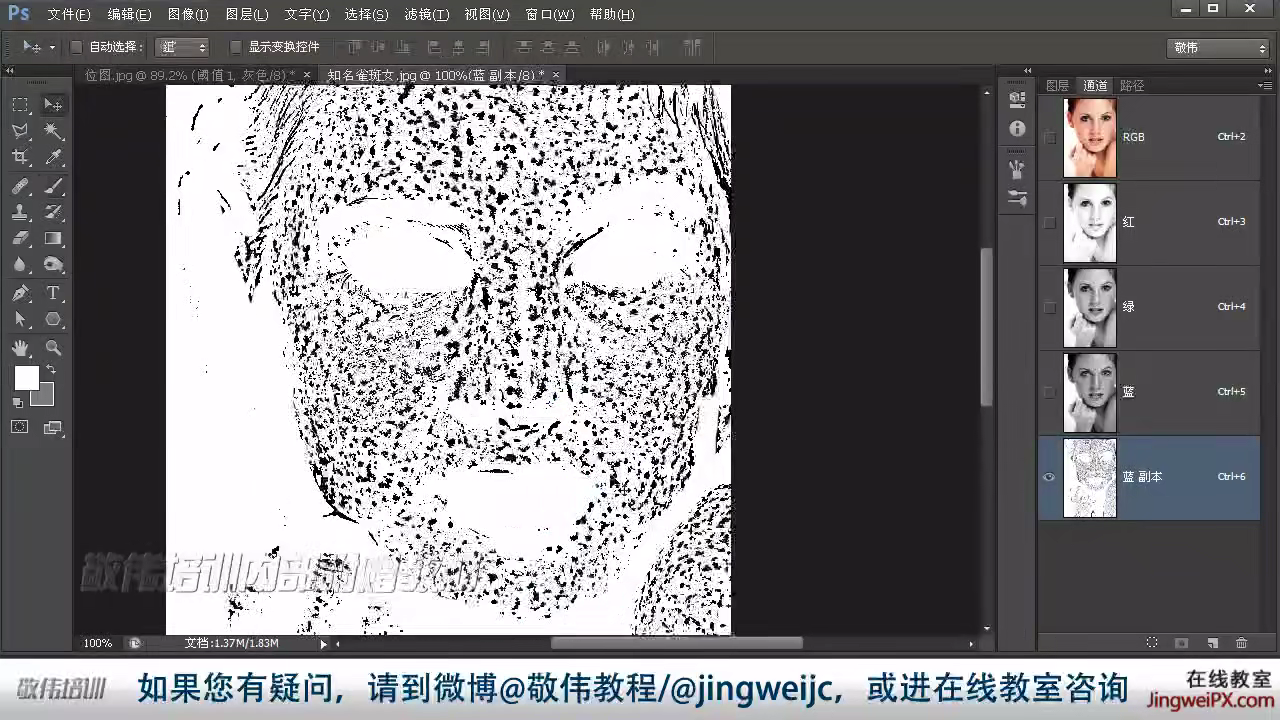This screenshot has width=1280, height=720.
Task: Select the Crop tool
Action: (20, 157)
